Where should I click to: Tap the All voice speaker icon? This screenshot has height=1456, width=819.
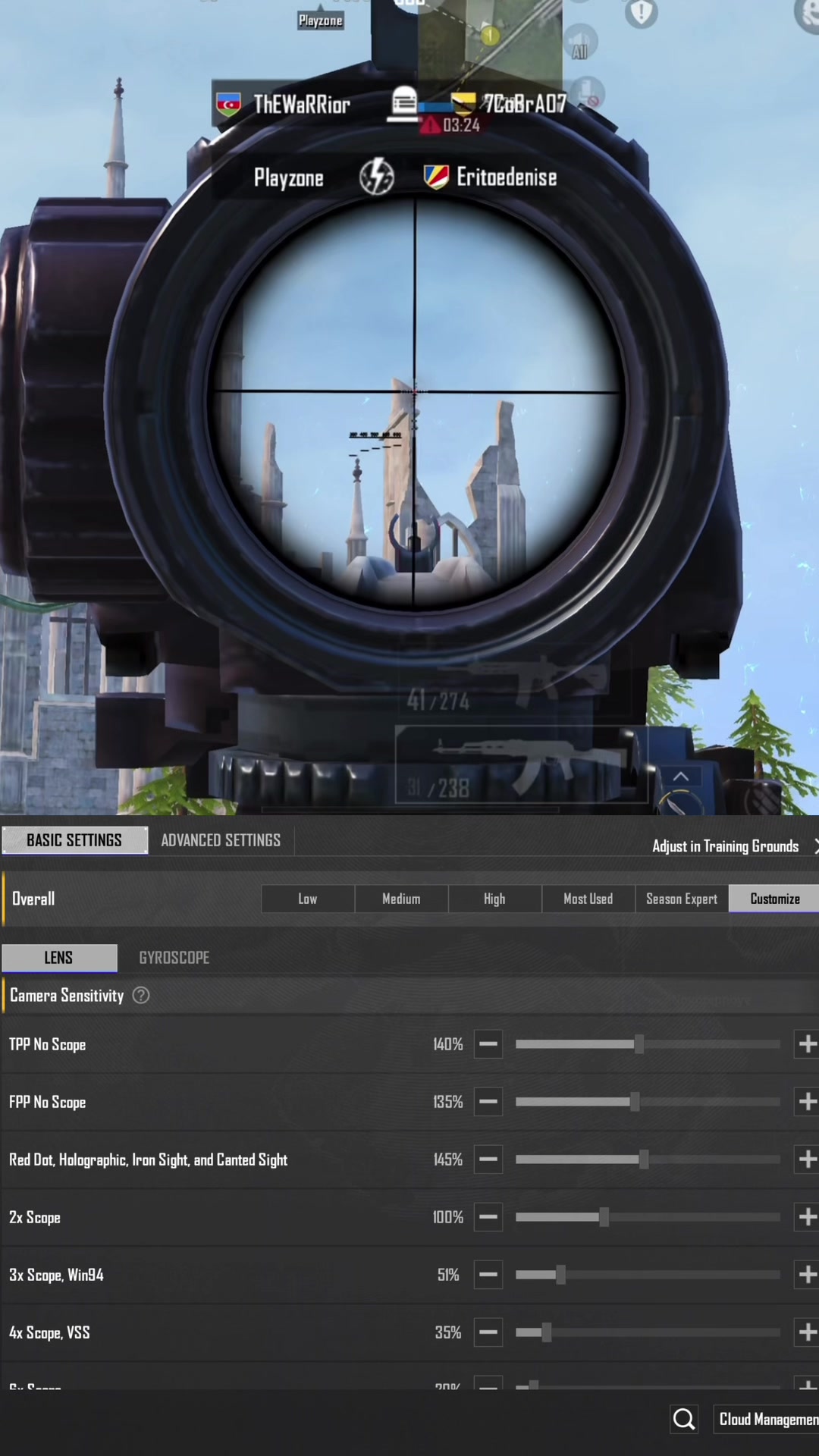pyautogui.click(x=580, y=42)
